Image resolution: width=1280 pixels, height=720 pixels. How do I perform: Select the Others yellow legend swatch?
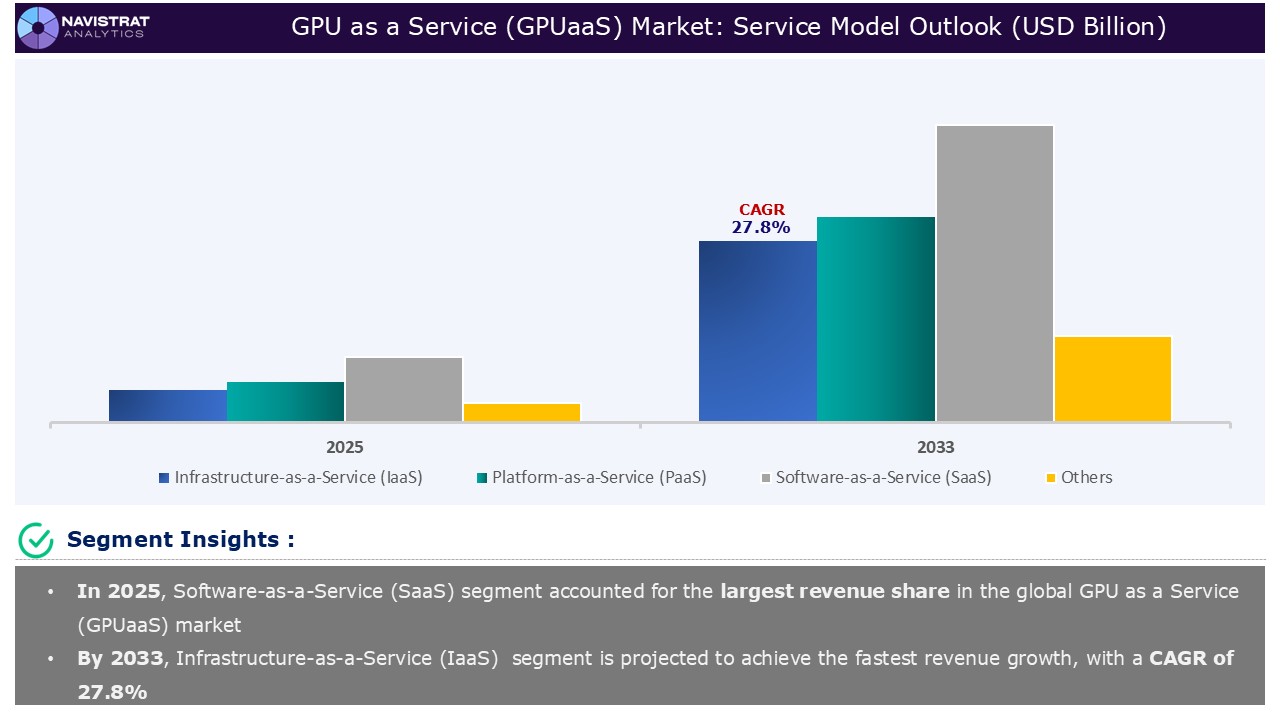pyautogui.click(x=1051, y=478)
